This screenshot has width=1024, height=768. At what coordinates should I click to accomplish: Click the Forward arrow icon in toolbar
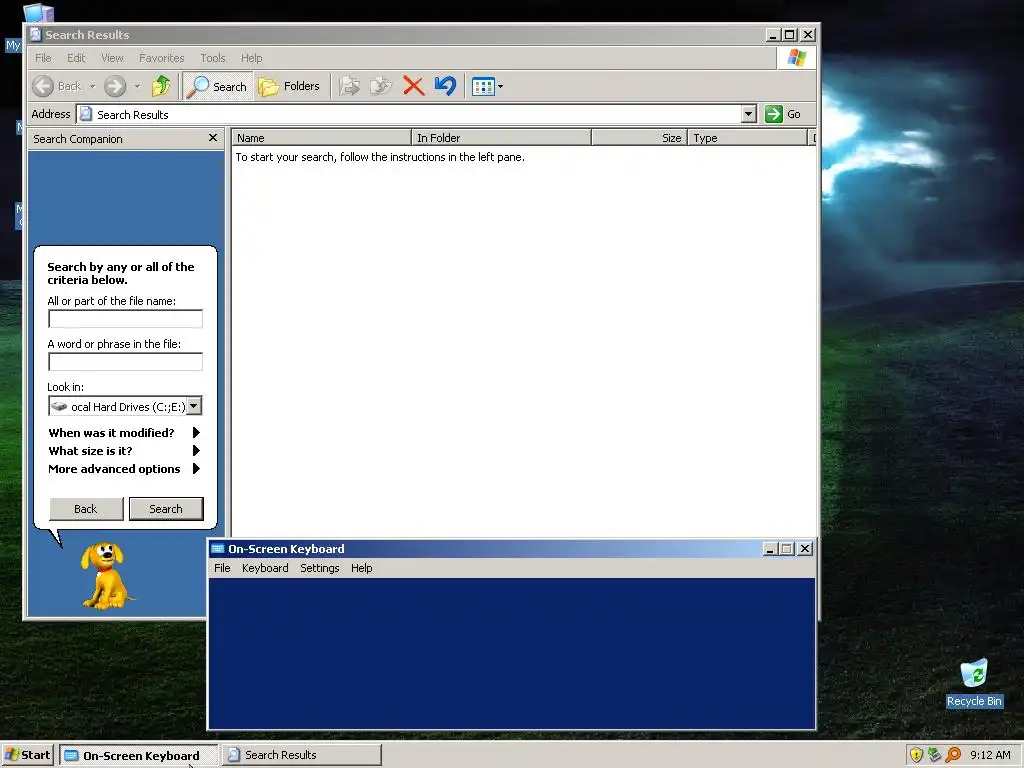pos(115,86)
